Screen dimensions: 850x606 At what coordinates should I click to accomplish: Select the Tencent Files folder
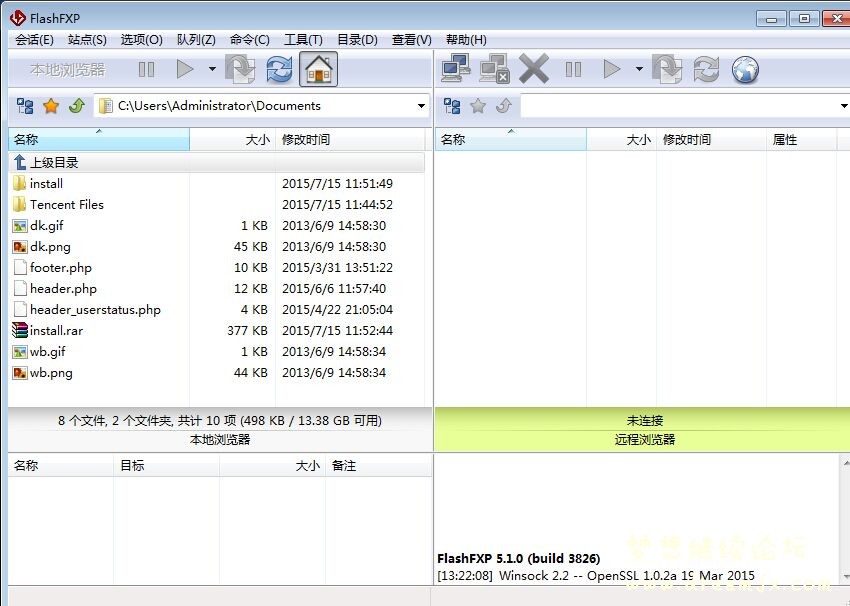[216, 204]
